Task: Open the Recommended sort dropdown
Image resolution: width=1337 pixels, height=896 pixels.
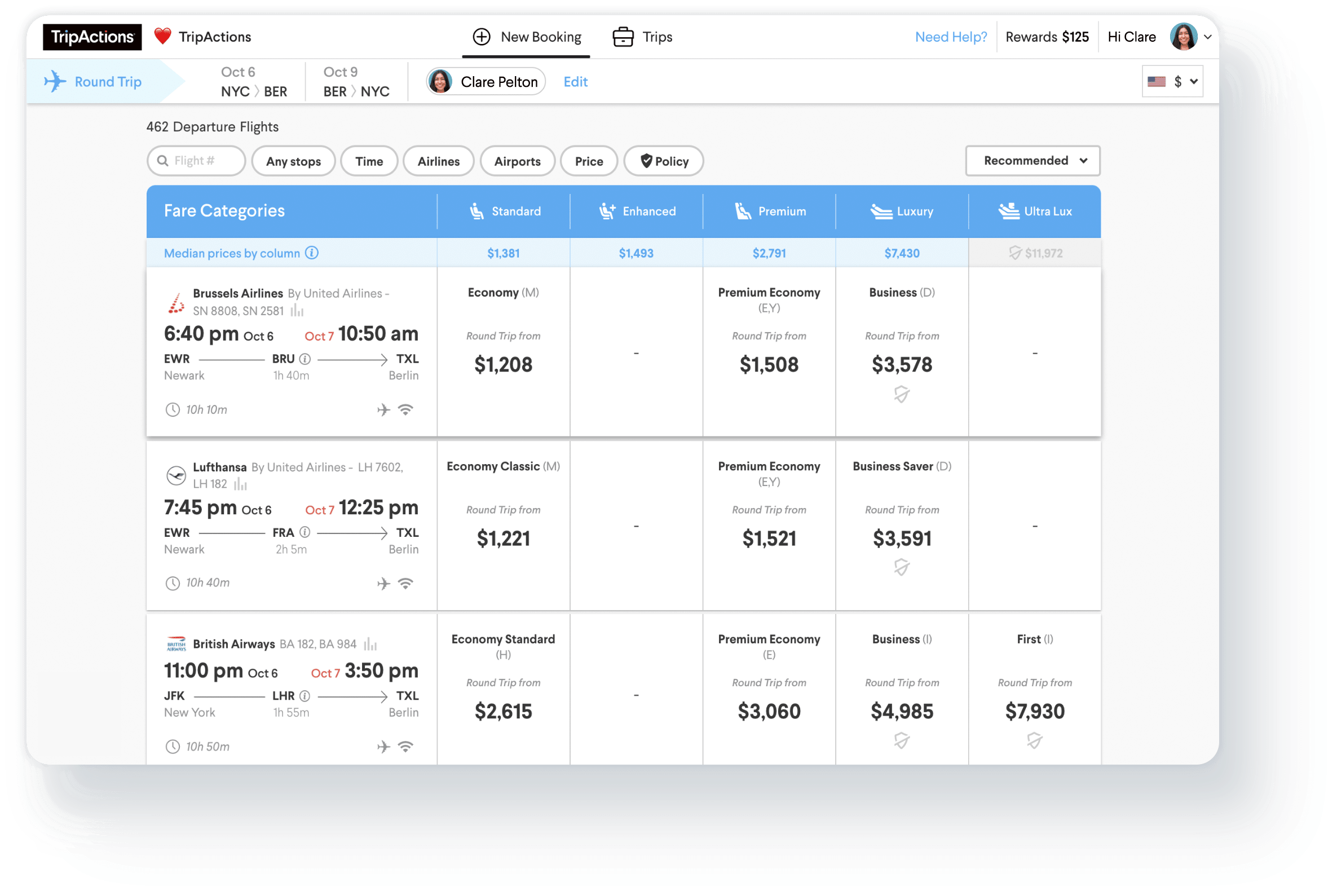Action: (1032, 161)
